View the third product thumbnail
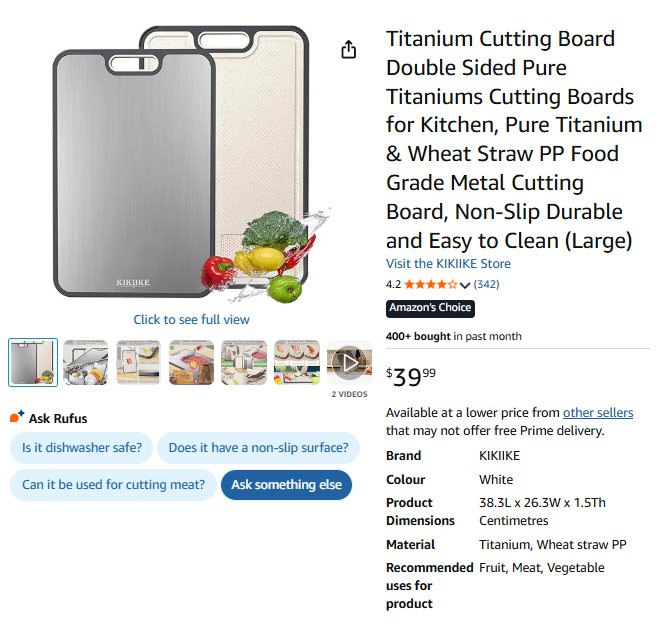The image size is (656, 627). pyautogui.click(x=138, y=362)
